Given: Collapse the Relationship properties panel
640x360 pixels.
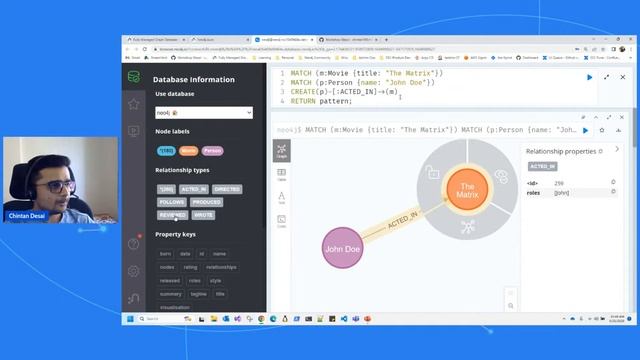Looking at the screenshot, I should pyautogui.click(x=617, y=149).
